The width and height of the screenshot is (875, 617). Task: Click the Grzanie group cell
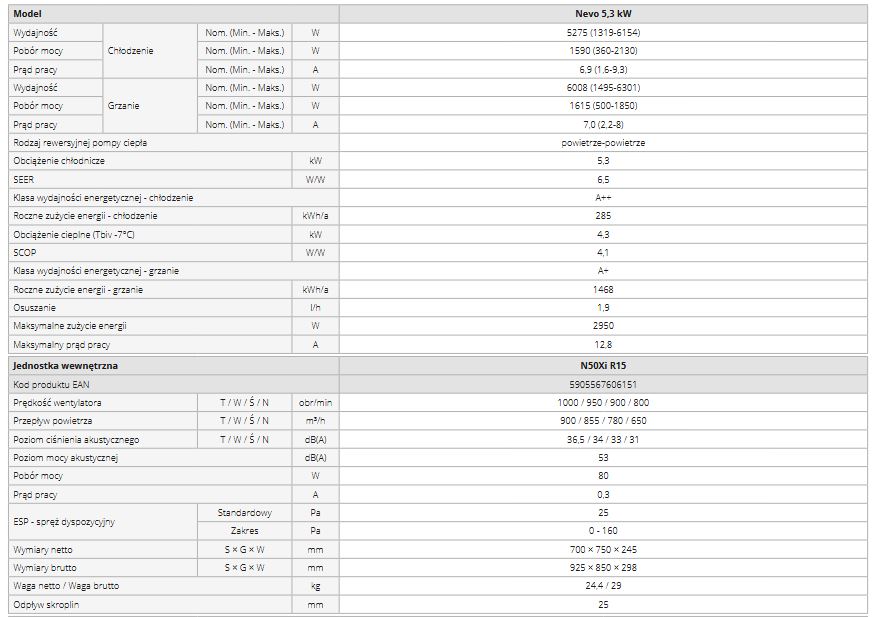point(123,106)
